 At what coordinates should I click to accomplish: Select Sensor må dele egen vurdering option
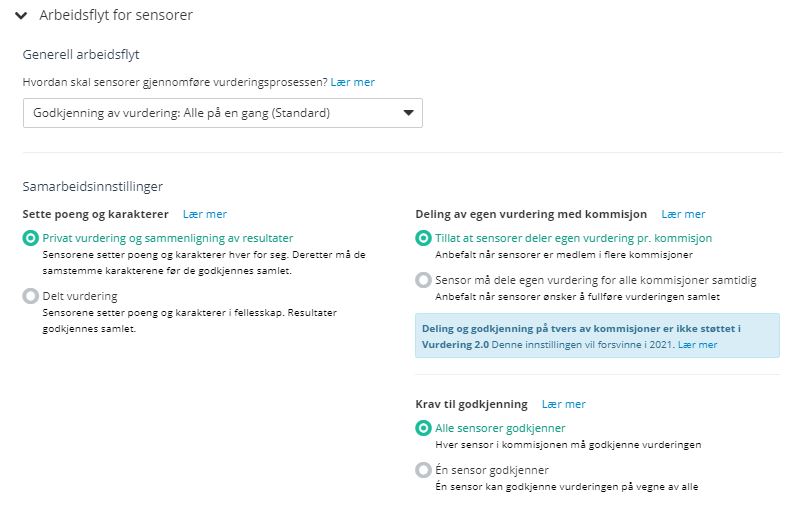pos(423,280)
